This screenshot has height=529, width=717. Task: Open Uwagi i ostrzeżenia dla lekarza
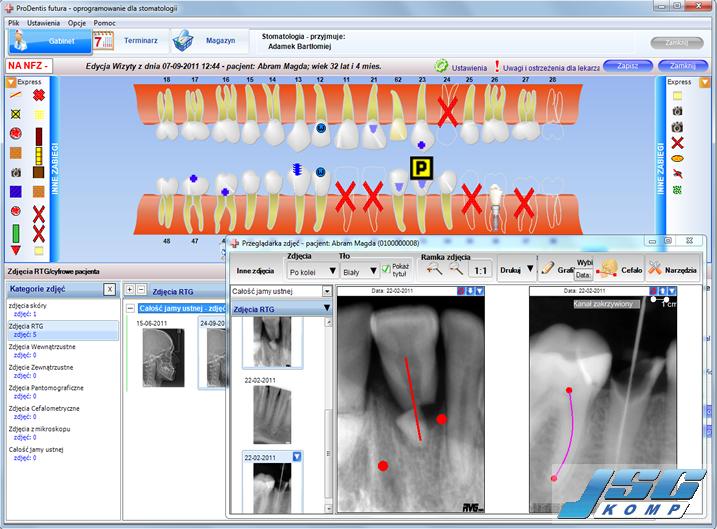pyautogui.click(x=547, y=67)
